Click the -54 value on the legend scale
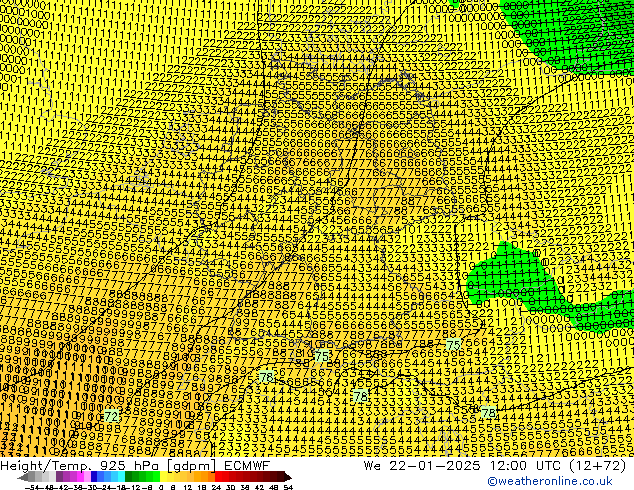The height and width of the screenshot is (490, 634). tap(32, 487)
